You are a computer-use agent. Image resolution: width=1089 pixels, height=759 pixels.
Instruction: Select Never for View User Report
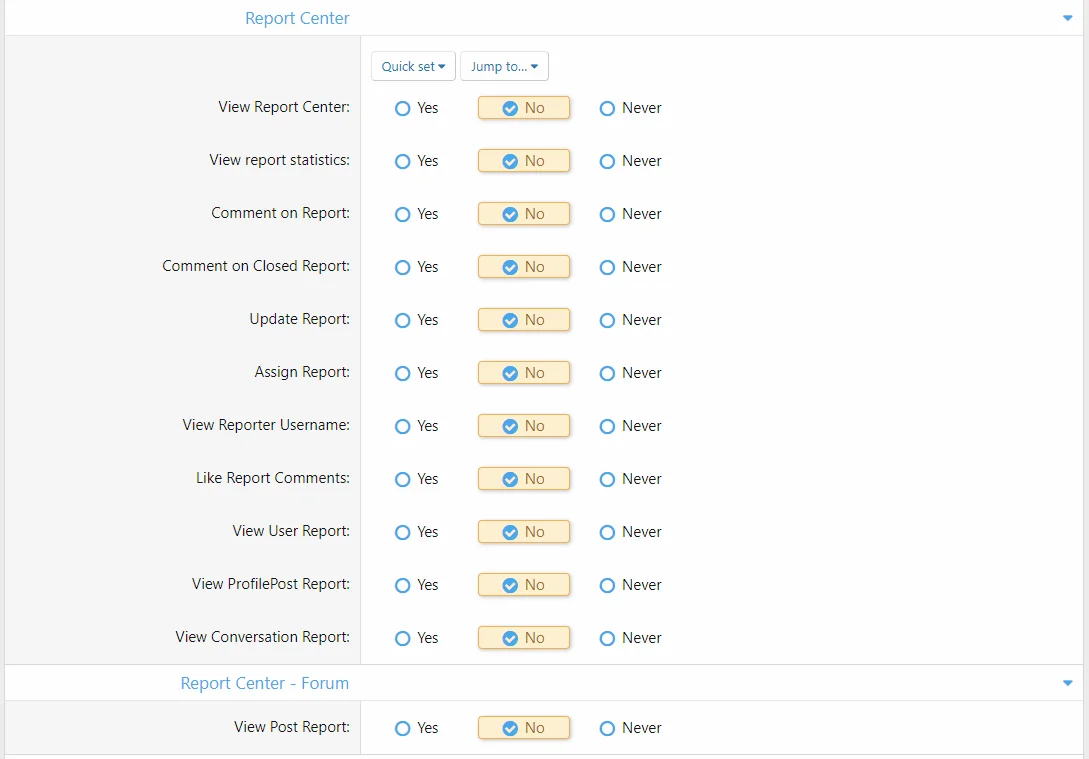point(607,532)
